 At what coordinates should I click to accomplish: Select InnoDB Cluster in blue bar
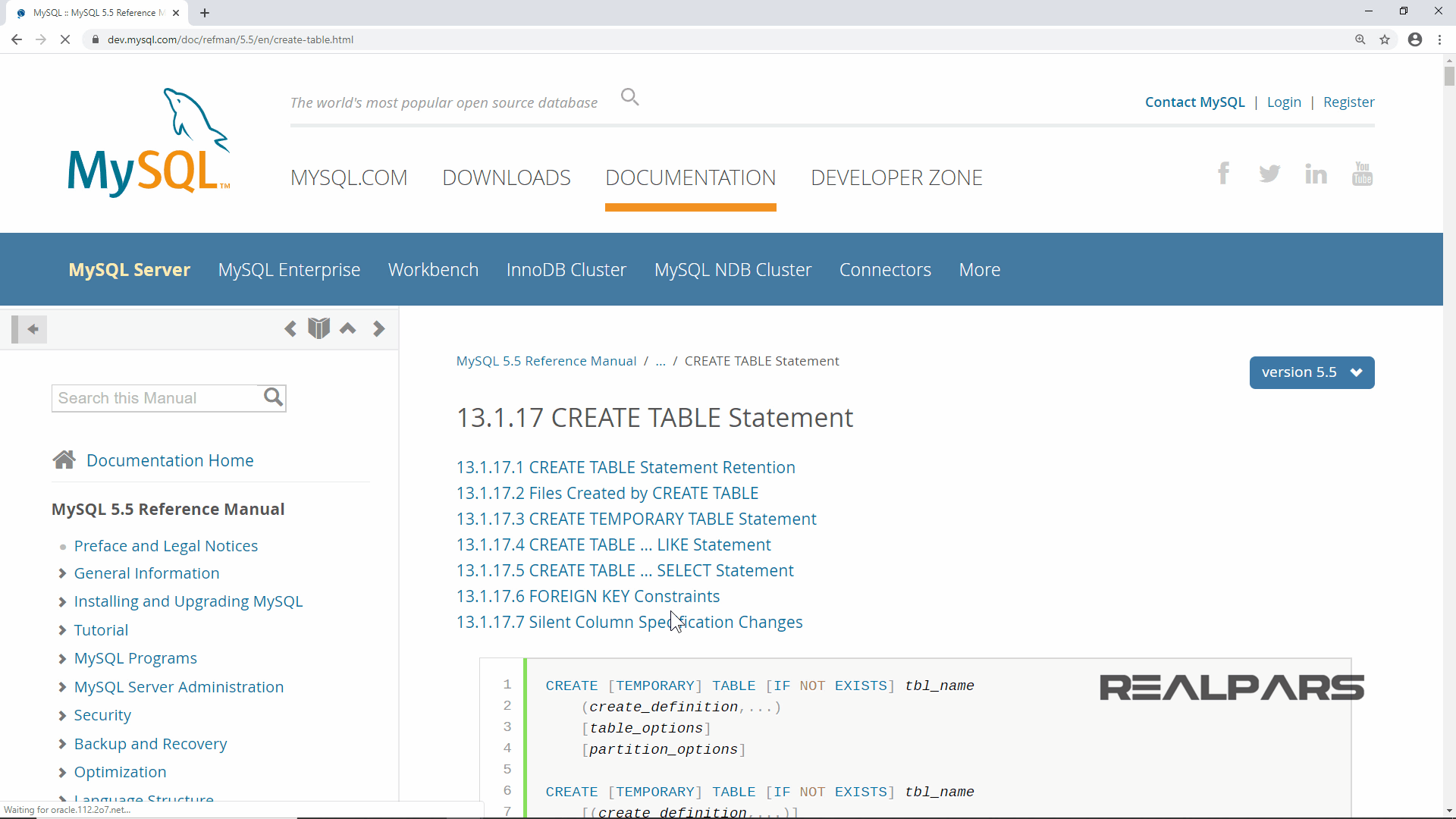coord(566,270)
